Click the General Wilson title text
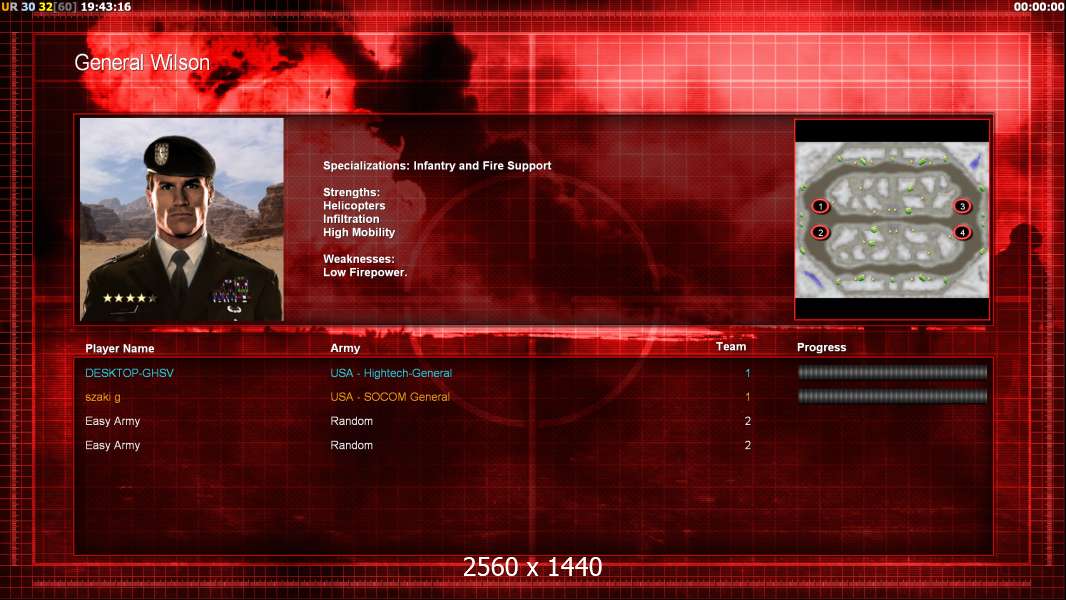Screen dimensions: 1066x600 tap(142, 63)
